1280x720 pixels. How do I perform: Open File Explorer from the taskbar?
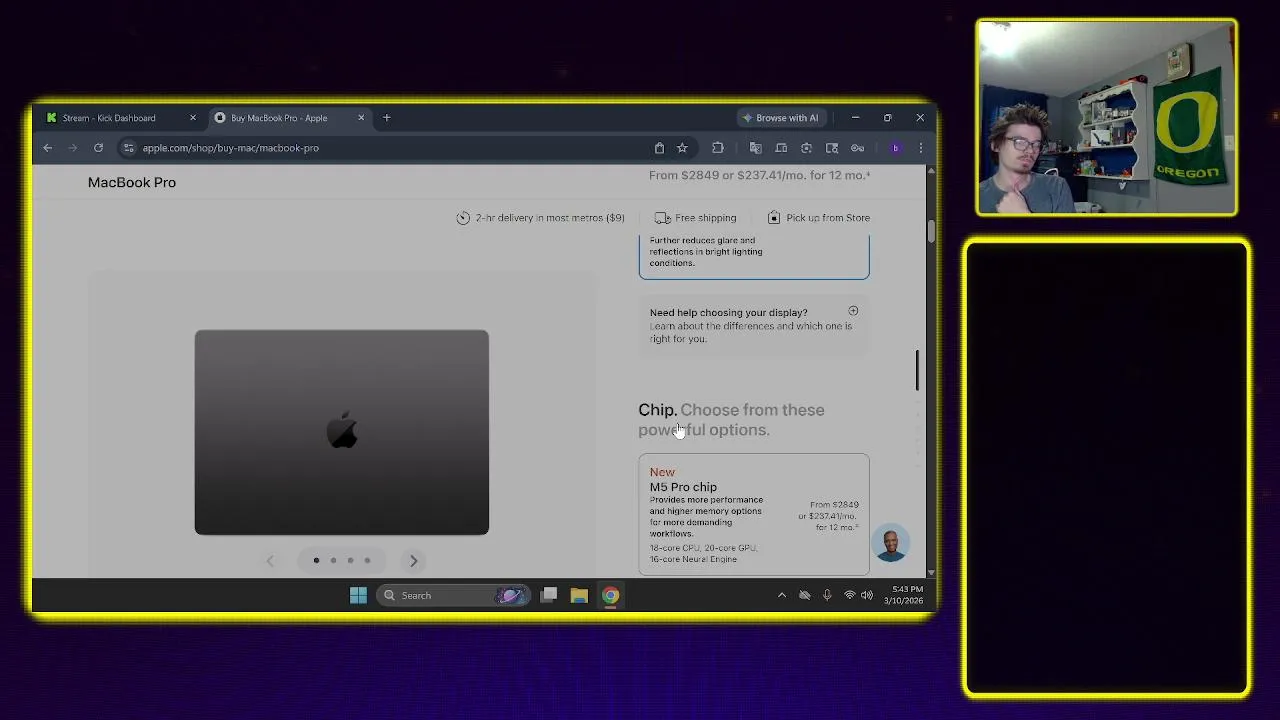pyautogui.click(x=579, y=596)
